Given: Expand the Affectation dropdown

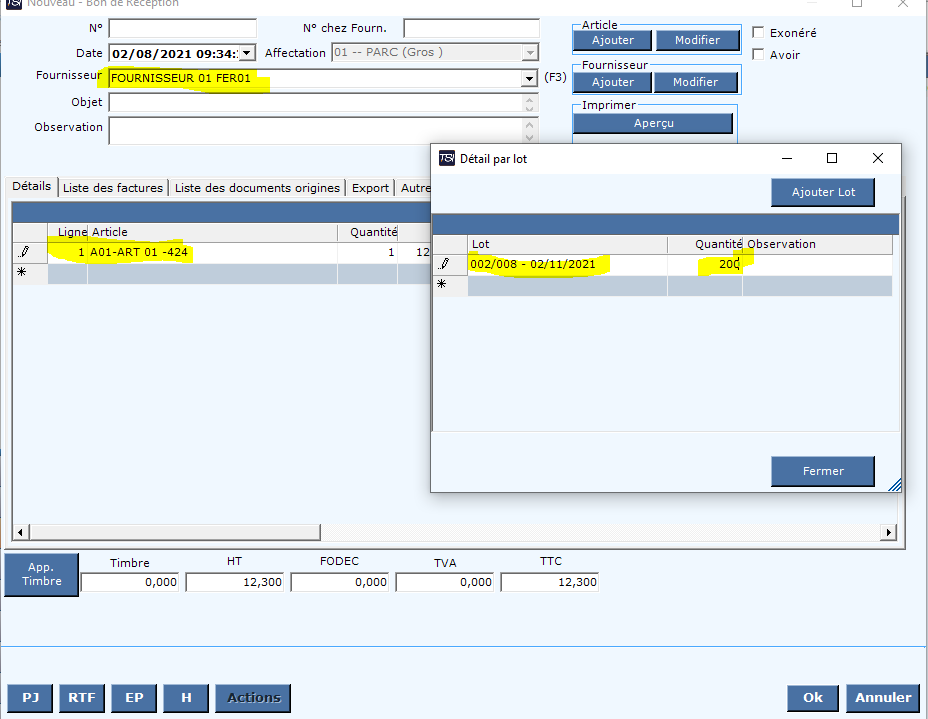Looking at the screenshot, I should coord(530,53).
